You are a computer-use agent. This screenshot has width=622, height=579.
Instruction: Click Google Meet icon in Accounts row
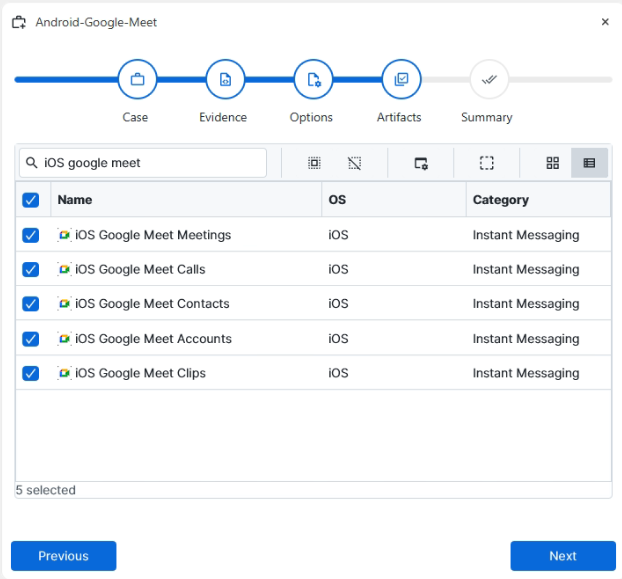64,339
